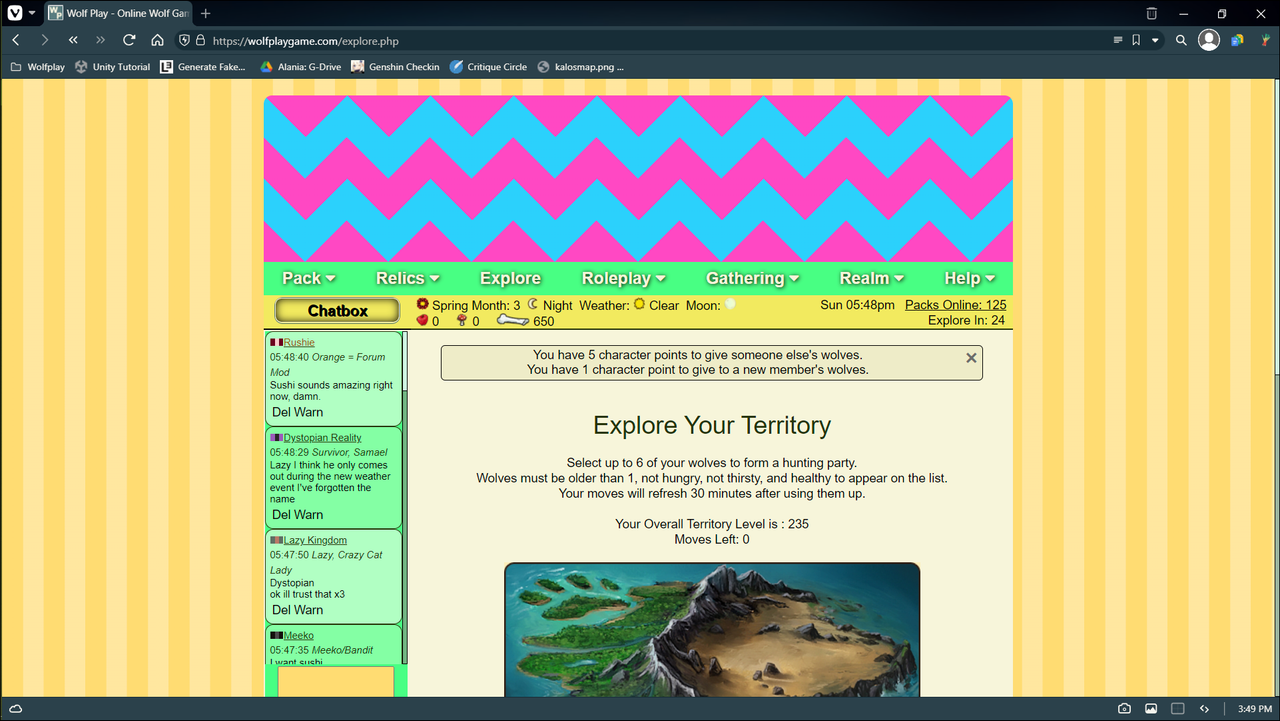Click the crescent Night icon in game header
1280x721 pixels.
click(x=533, y=305)
